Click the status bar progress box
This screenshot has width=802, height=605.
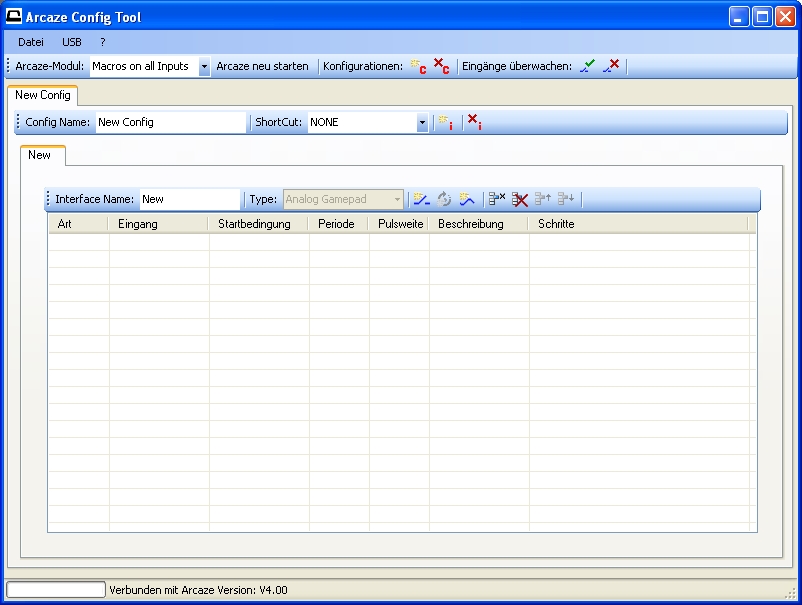click(56, 589)
